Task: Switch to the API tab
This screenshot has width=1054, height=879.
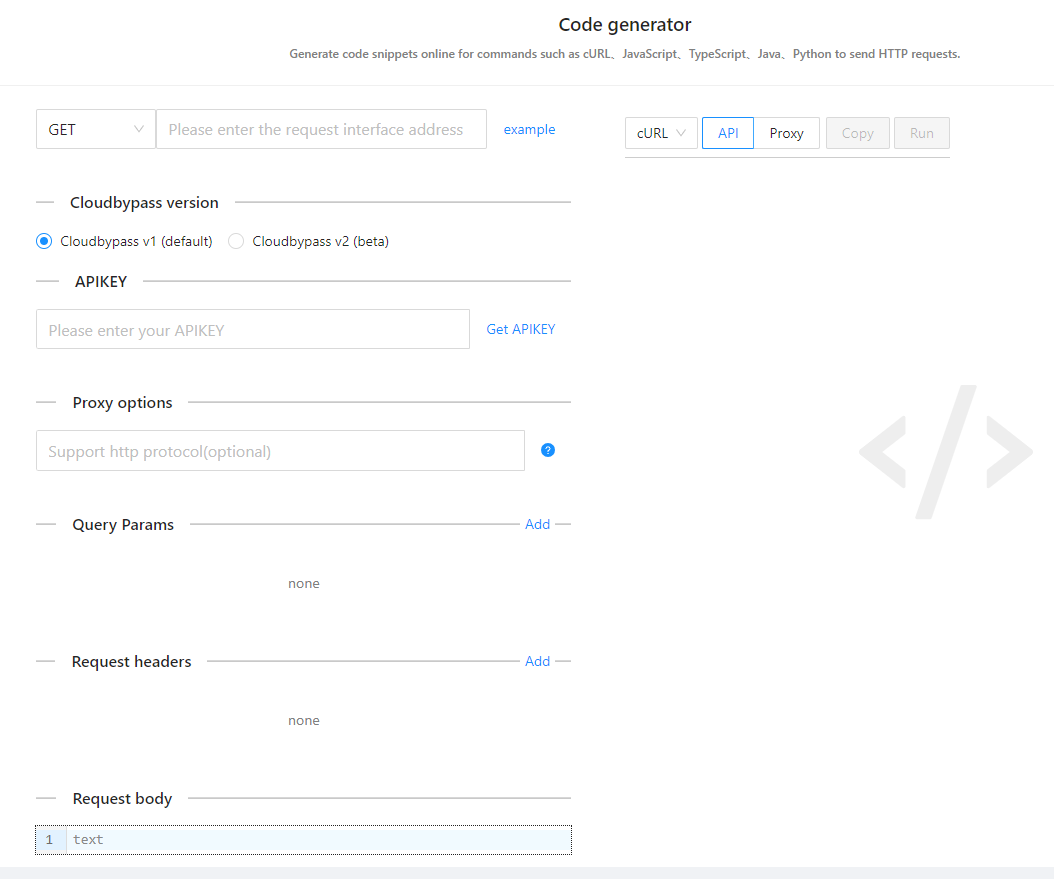Action: (x=728, y=133)
